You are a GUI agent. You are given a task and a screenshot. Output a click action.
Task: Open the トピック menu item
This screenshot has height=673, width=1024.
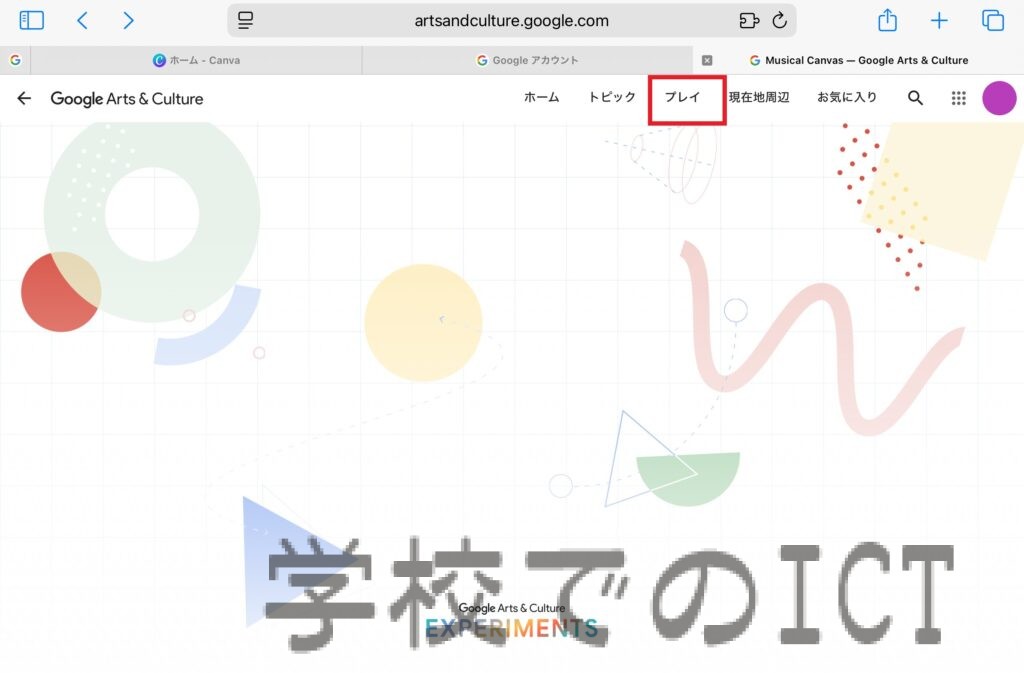(612, 97)
